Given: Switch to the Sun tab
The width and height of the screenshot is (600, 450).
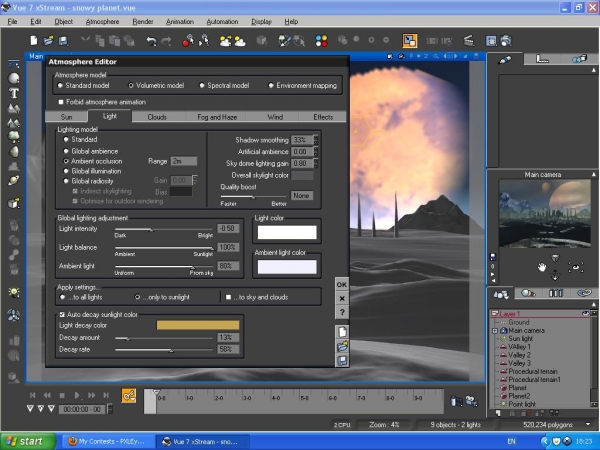Looking at the screenshot, I should tap(66, 117).
